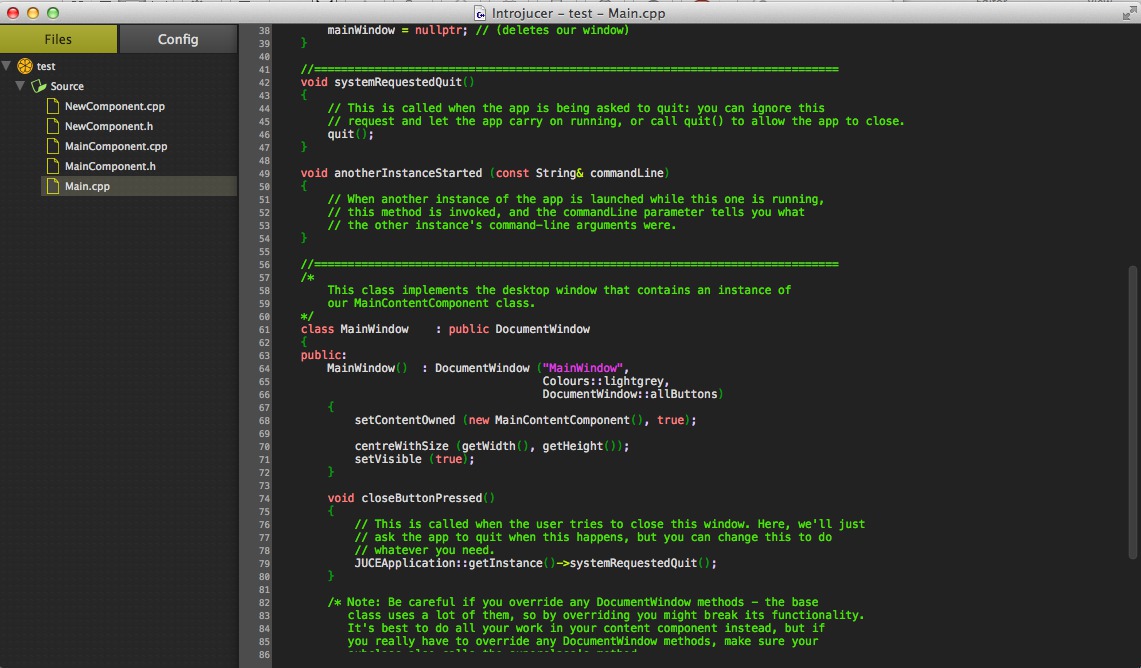Click the Source folder icon
The width and height of the screenshot is (1141, 668).
[x=39, y=87]
